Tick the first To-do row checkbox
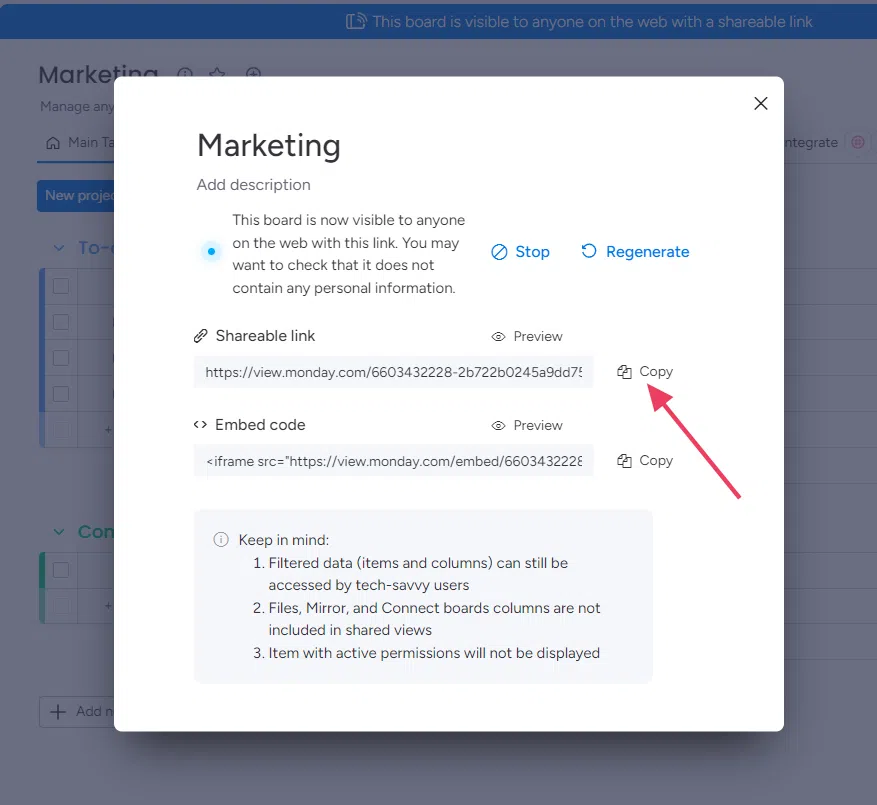Viewport: 877px width, 805px height. tap(61, 286)
